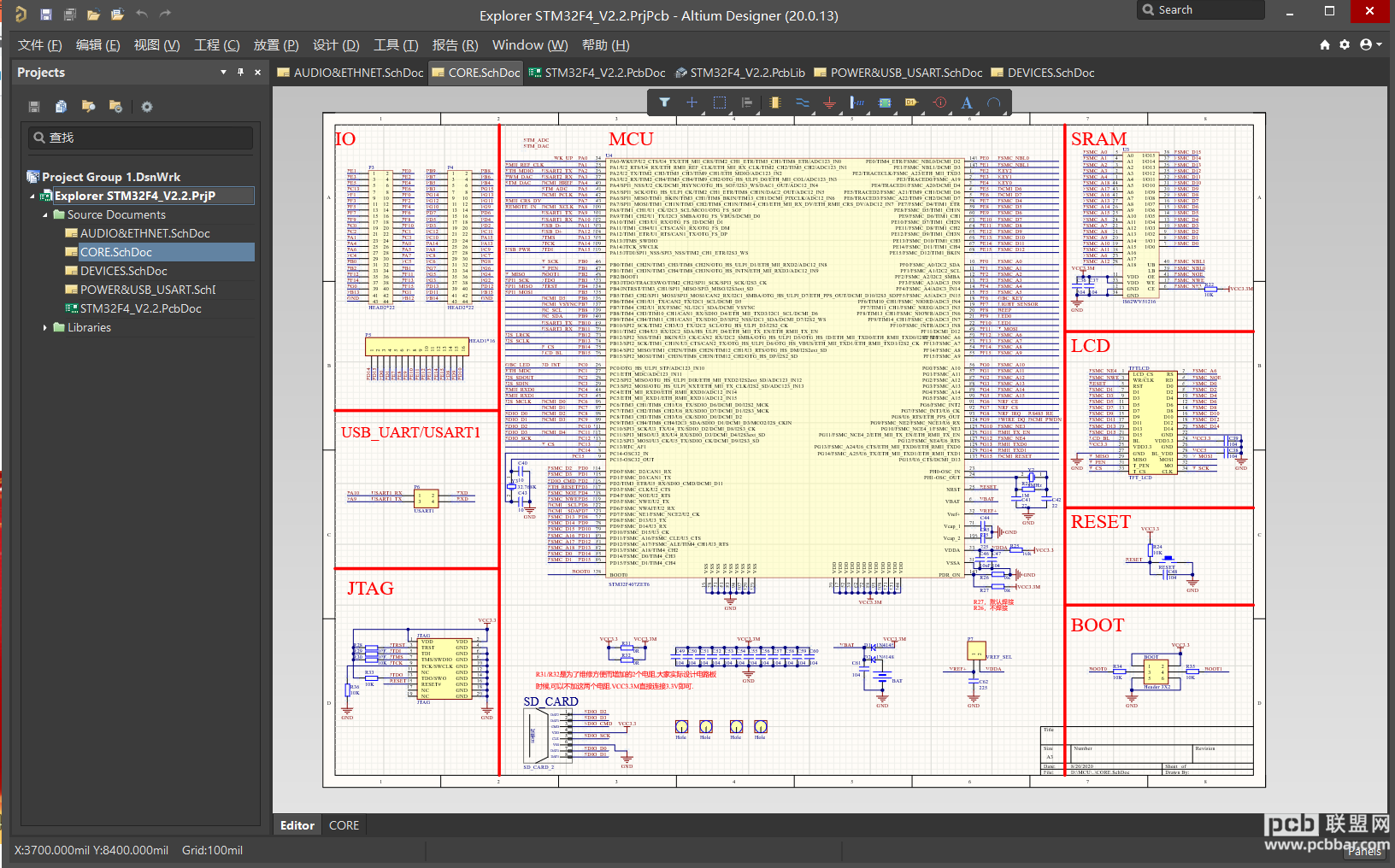
Task: Activate the rectangular selection tool
Action: [720, 103]
